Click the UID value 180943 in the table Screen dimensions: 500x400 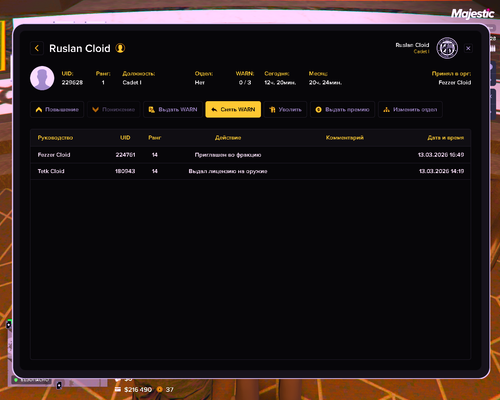coord(125,171)
